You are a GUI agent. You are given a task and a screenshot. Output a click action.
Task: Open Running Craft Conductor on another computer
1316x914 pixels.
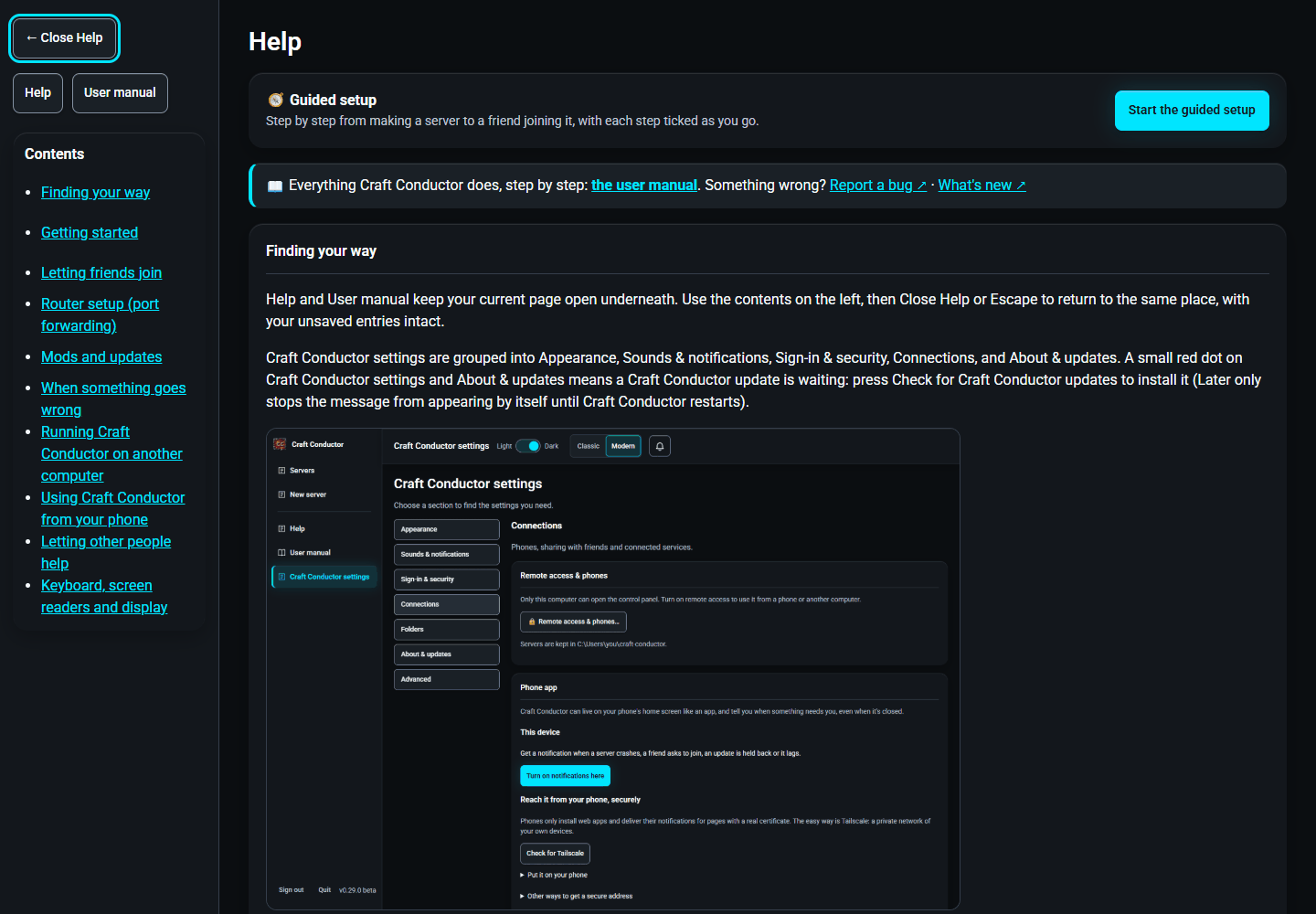(111, 454)
